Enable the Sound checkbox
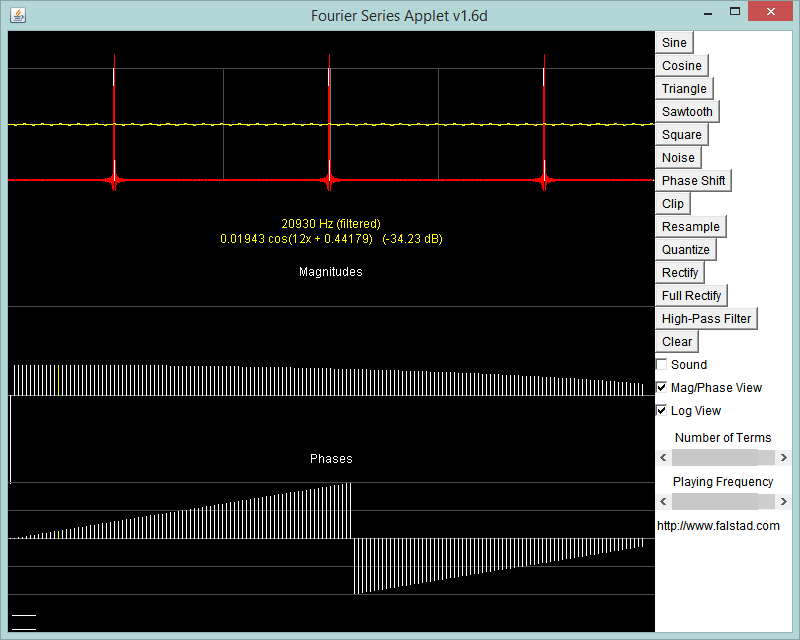 [662, 364]
